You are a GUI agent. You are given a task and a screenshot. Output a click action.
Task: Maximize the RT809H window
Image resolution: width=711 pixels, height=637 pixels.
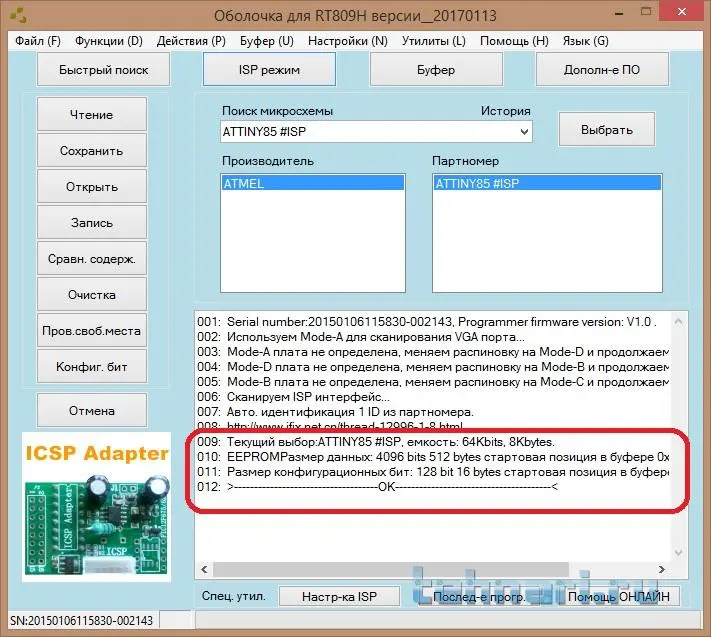646,13
